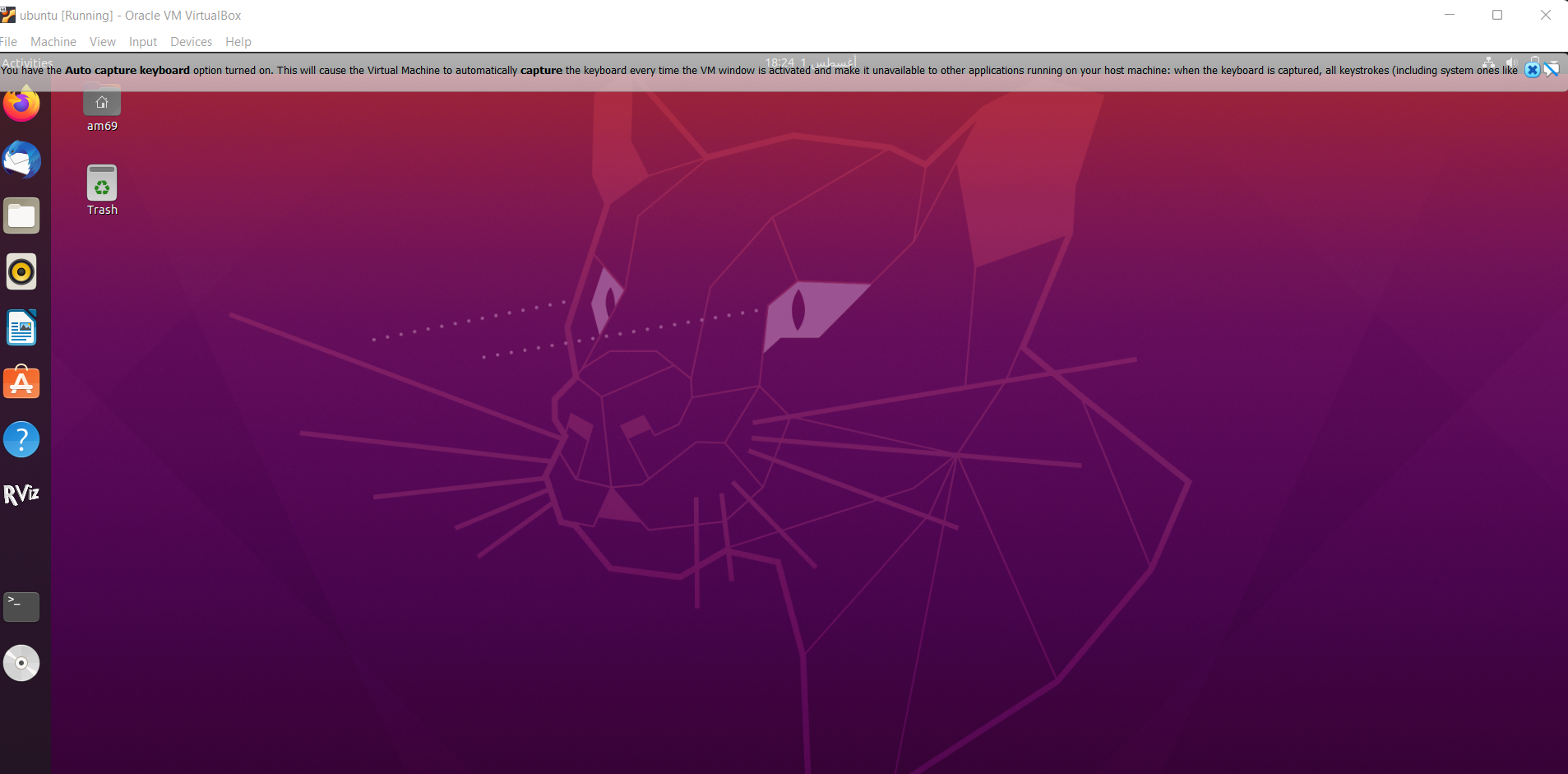Open the View menu

click(x=103, y=42)
